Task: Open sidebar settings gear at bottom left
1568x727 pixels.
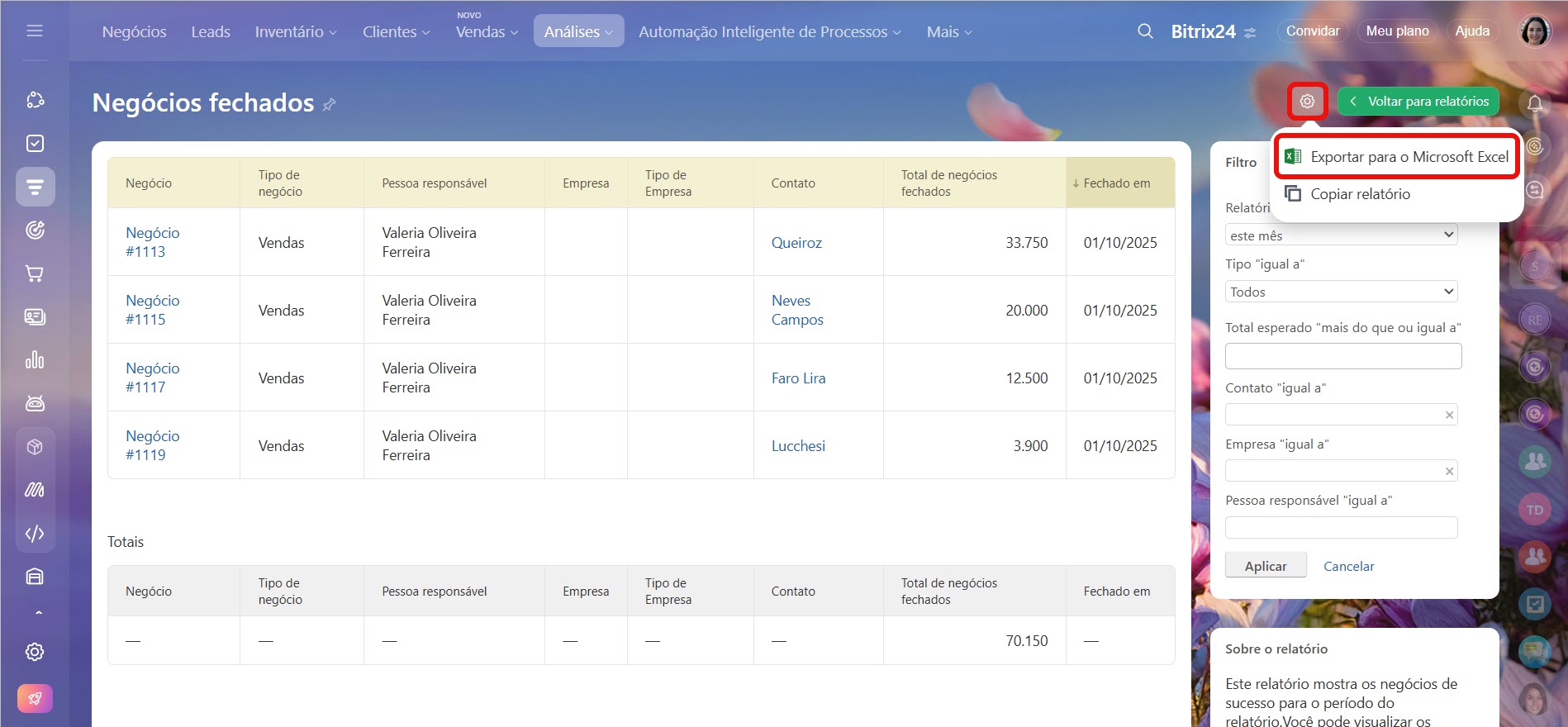Action: tap(35, 652)
